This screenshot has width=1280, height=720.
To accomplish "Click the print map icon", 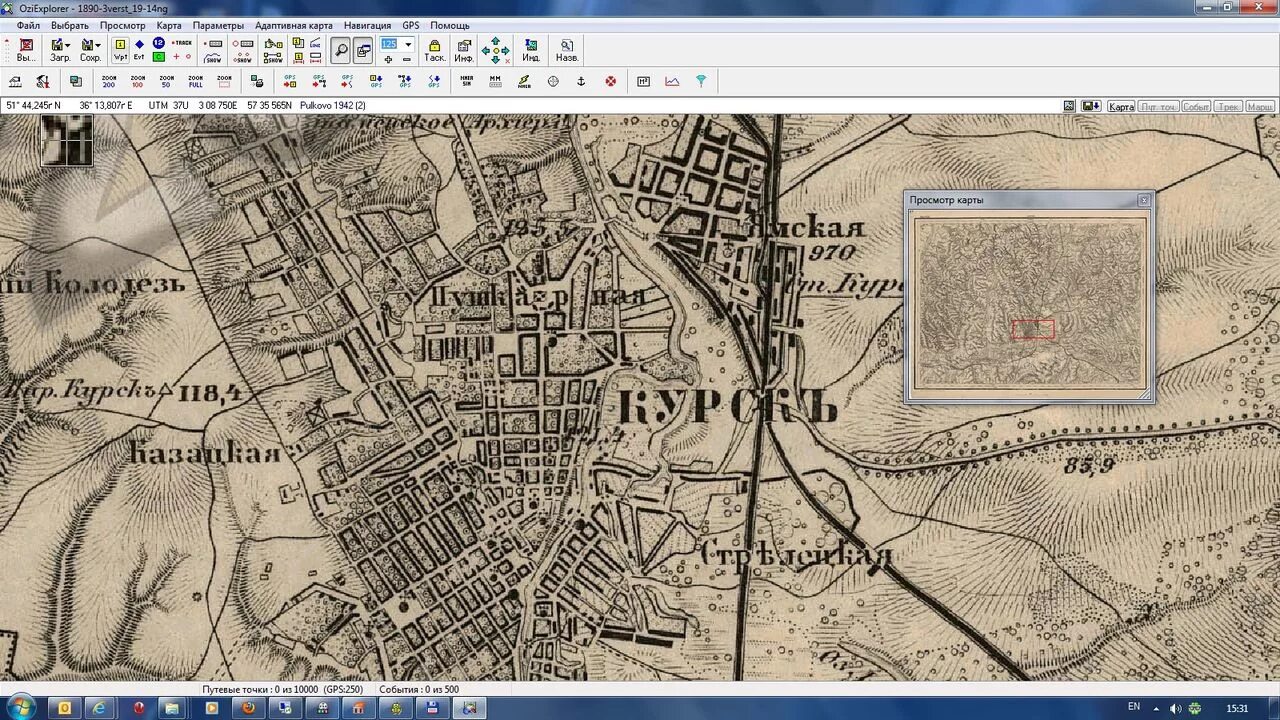I will [x=257, y=81].
